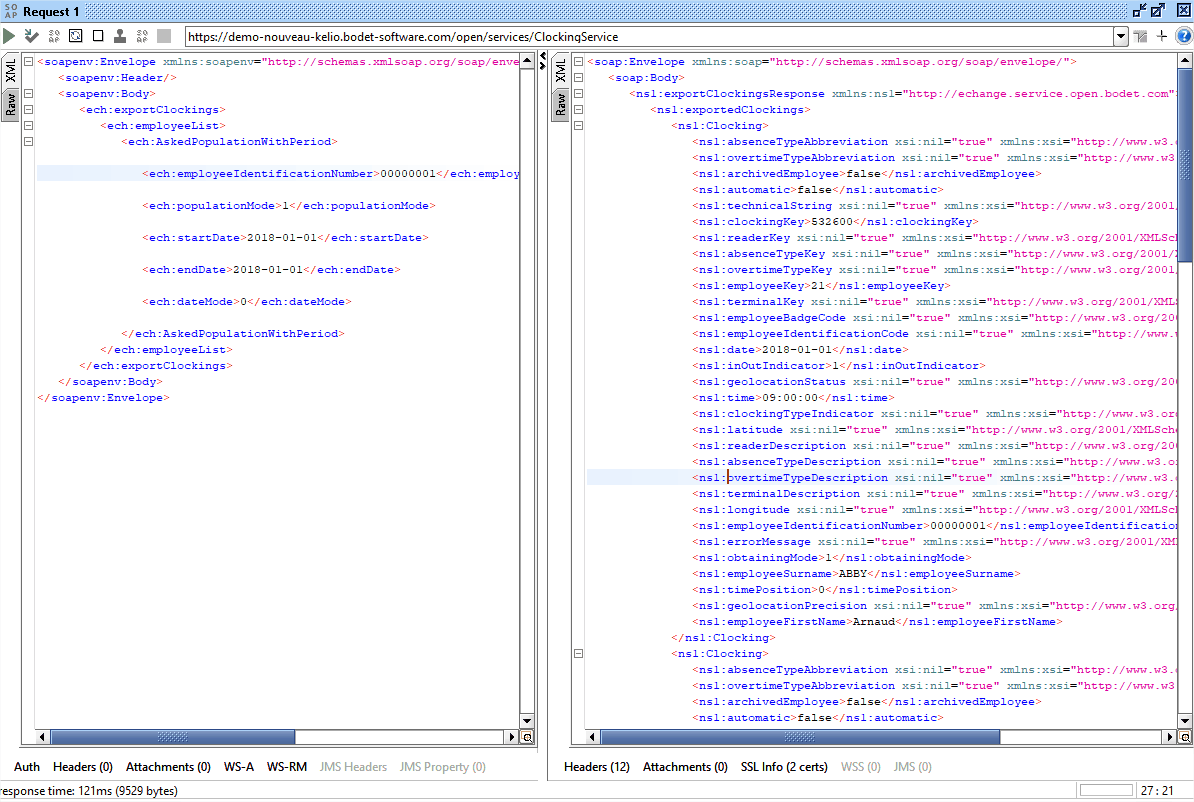Open the response Headers (12) tab
Viewport: 1194px width, 802px height.
pyautogui.click(x=597, y=767)
